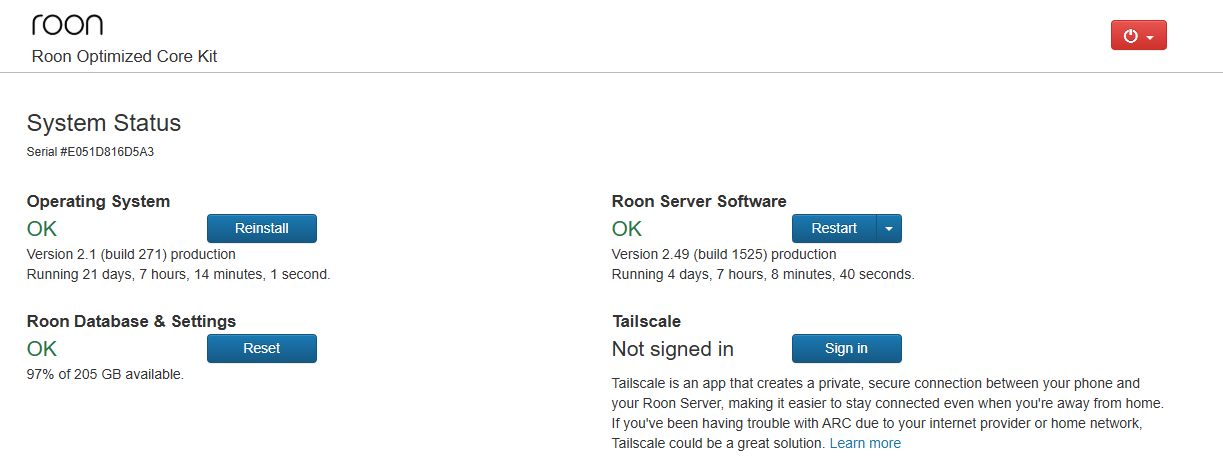Click Version 2.1 (build 271) production text
The width and height of the screenshot is (1223, 476).
coord(131,254)
